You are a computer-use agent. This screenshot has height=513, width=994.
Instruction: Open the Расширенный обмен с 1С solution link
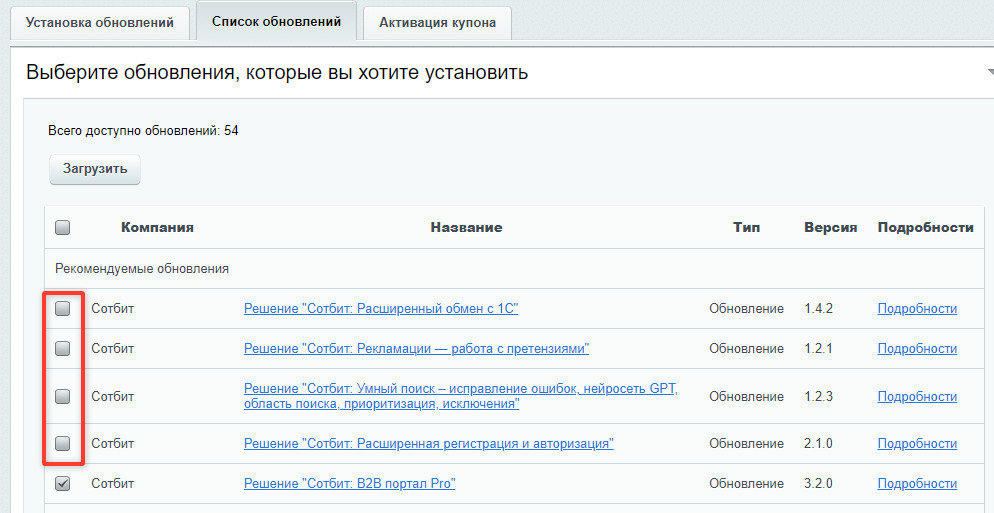click(381, 308)
